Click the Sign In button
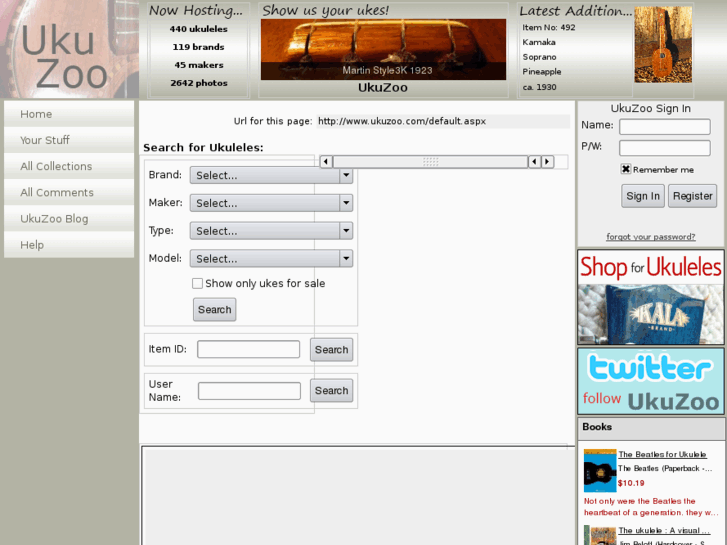The image size is (727, 545). pyautogui.click(x=643, y=196)
